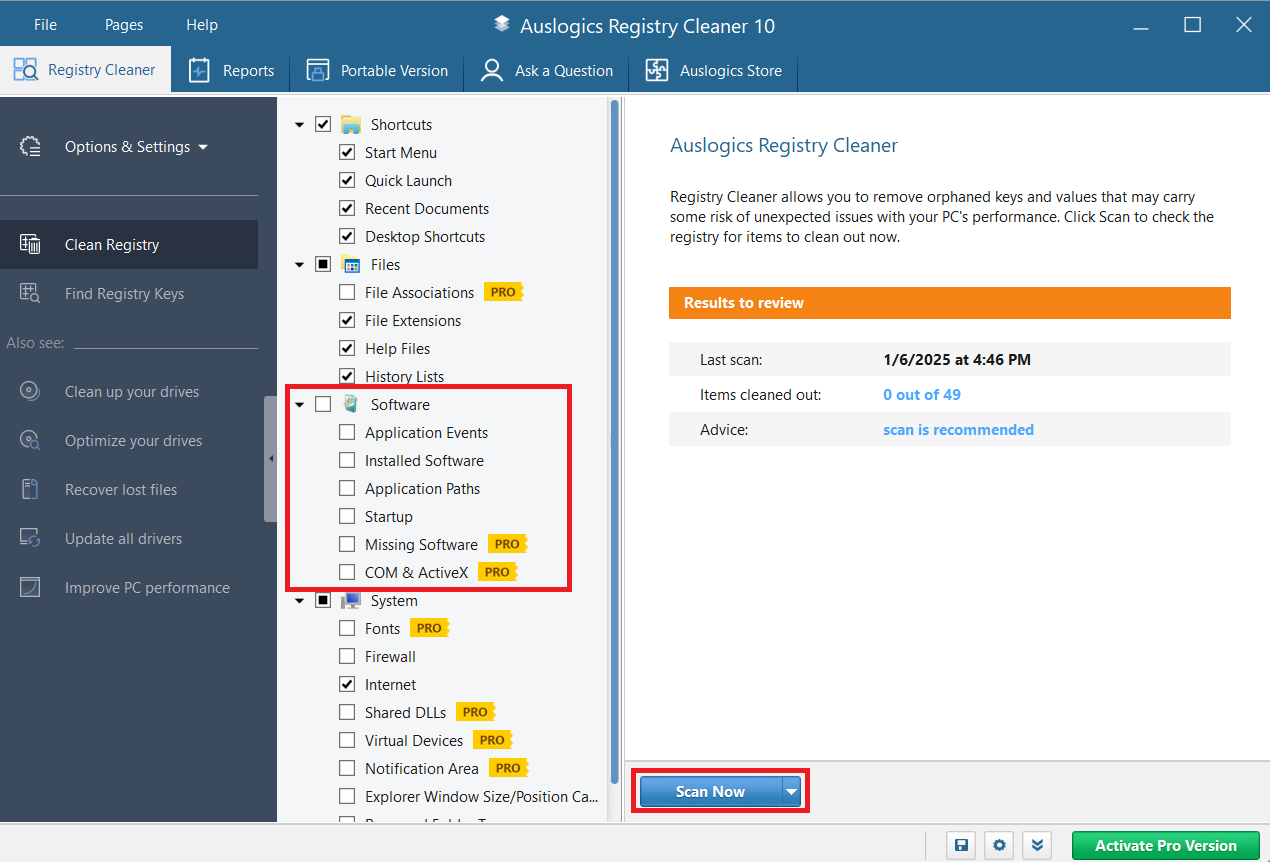Image resolution: width=1270 pixels, height=862 pixels.
Task: Open Find Registry Keys in sidebar
Action: (x=129, y=293)
